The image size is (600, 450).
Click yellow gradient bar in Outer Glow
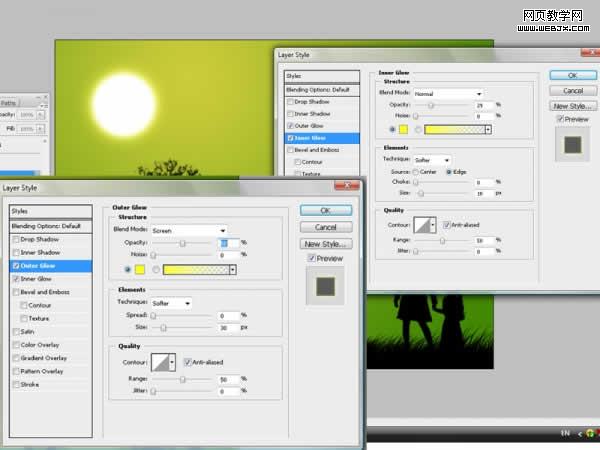coord(196,270)
